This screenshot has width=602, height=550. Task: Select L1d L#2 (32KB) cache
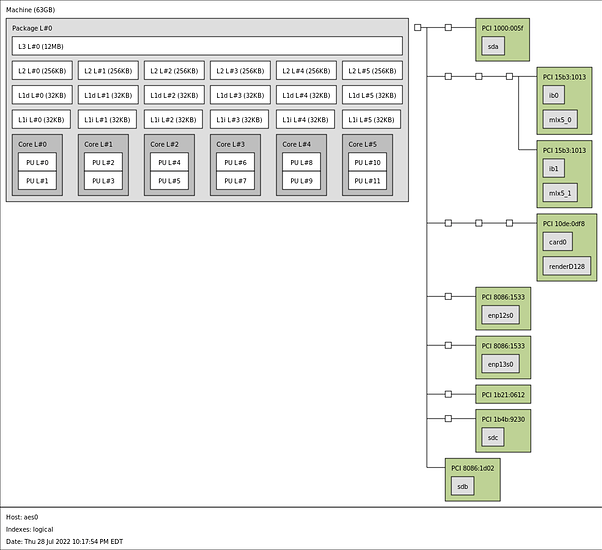point(174,95)
